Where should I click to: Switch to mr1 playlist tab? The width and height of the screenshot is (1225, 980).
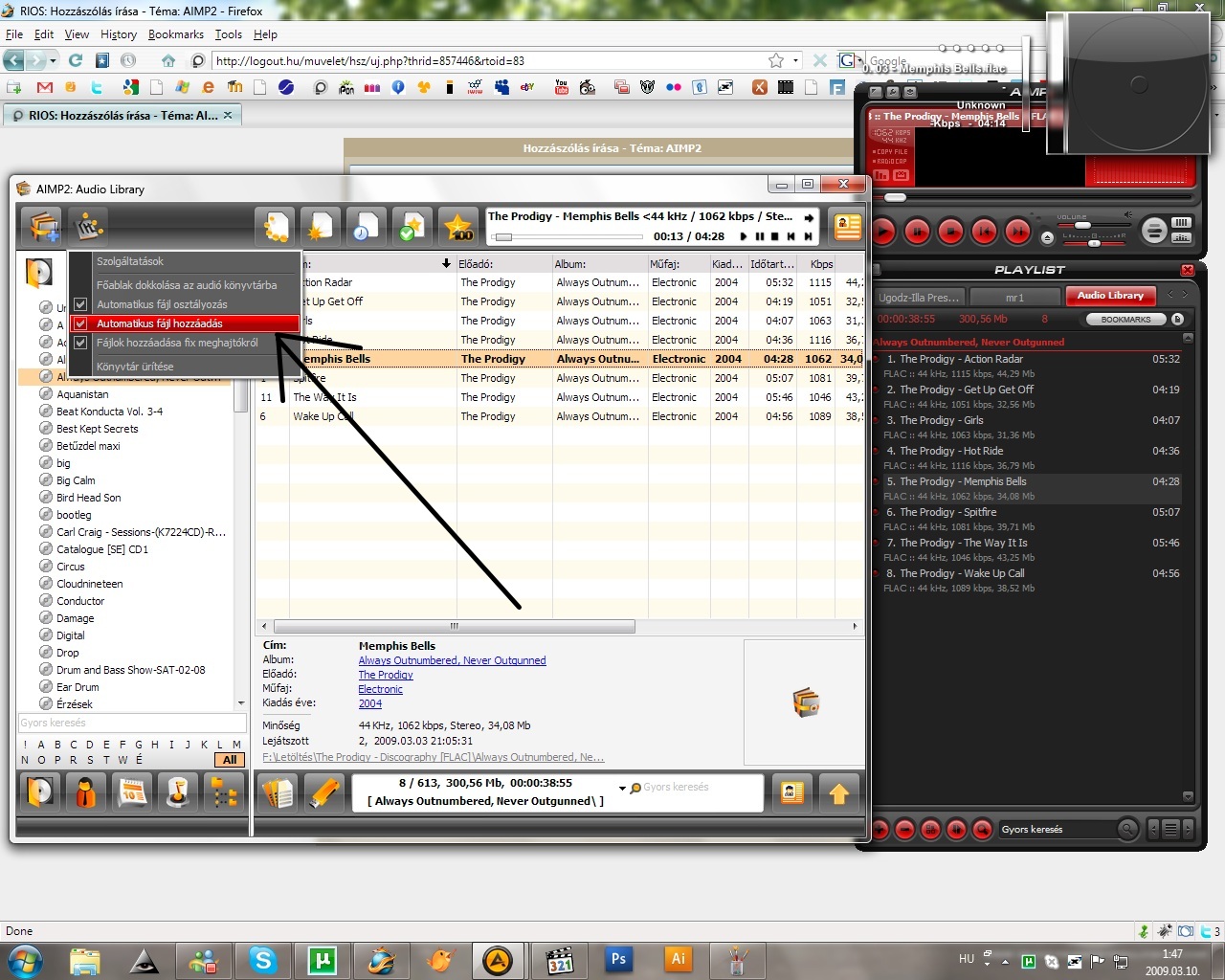coord(1014,298)
